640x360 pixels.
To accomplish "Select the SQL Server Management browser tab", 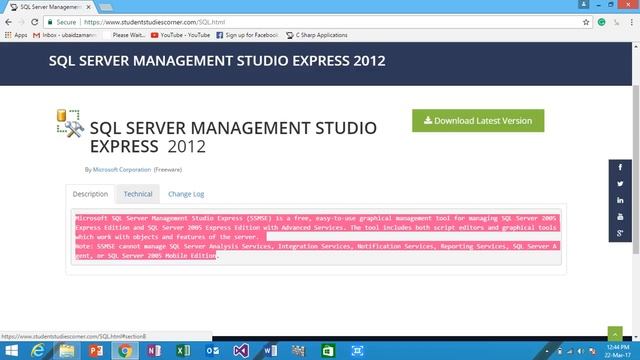I will click(x=50, y=7).
